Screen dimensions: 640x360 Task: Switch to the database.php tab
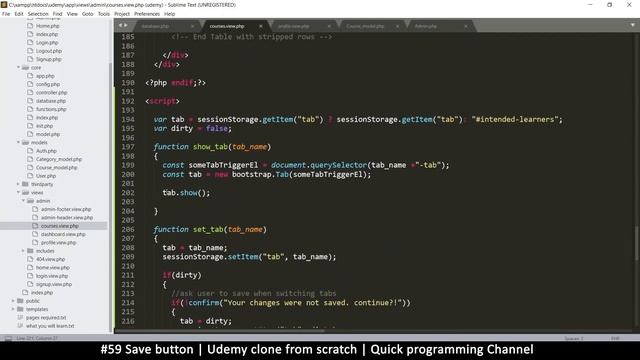point(156,26)
